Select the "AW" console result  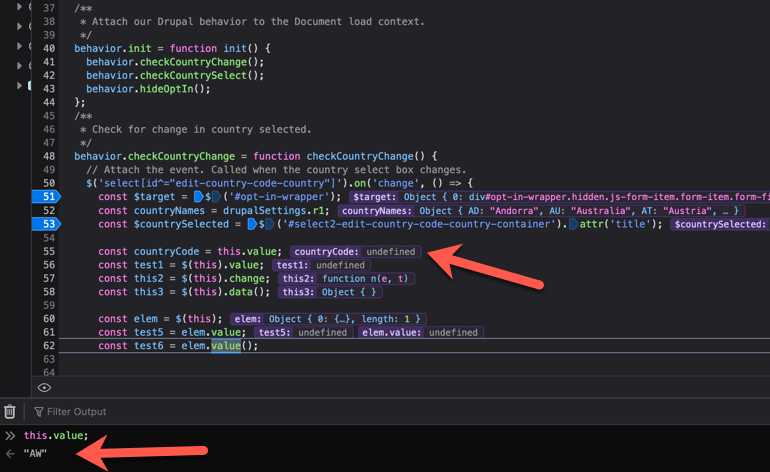(35, 453)
